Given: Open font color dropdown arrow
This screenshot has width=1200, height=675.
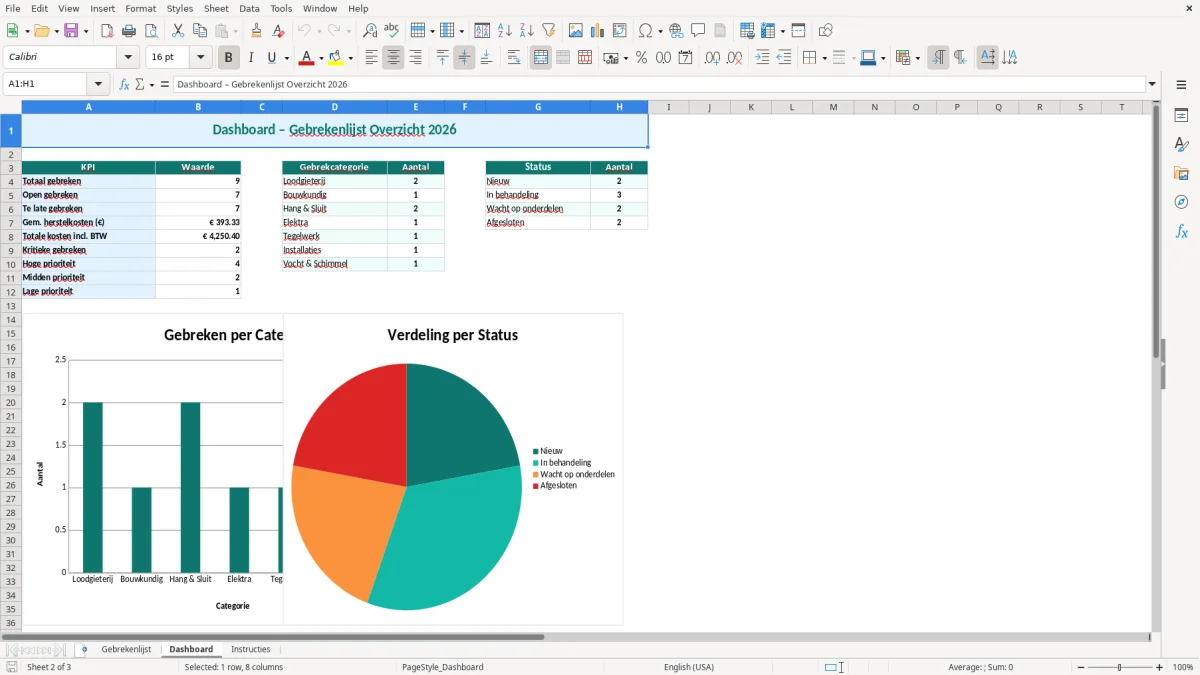Looking at the screenshot, I should click(x=321, y=58).
